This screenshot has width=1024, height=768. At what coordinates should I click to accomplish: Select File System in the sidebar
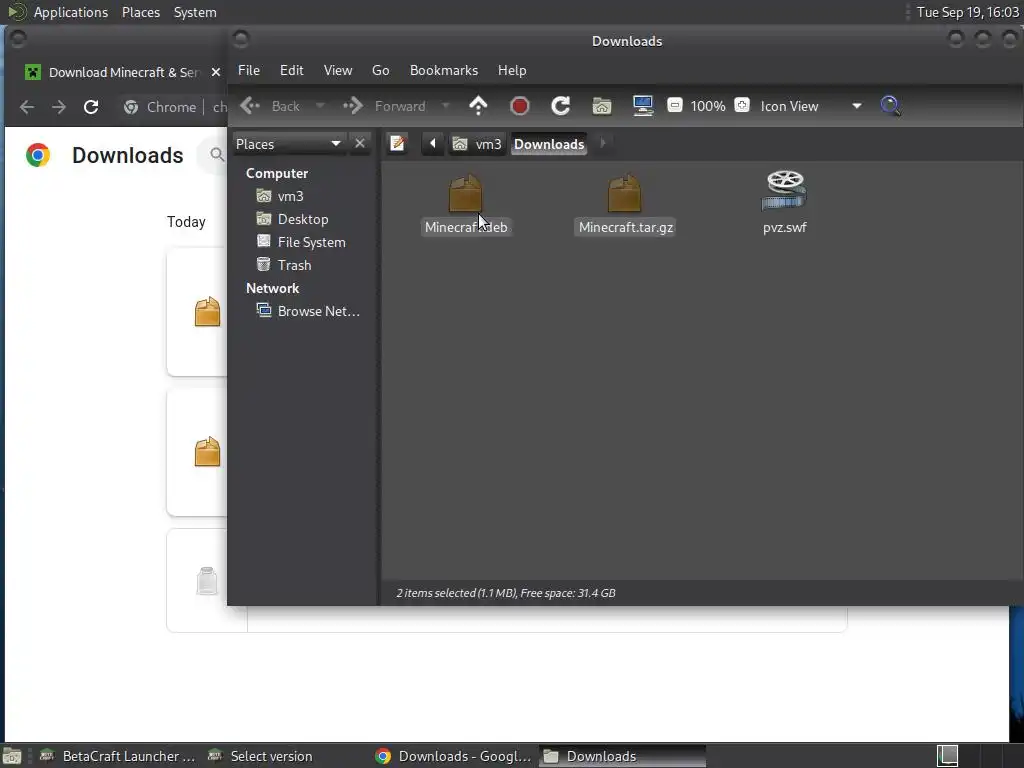pyautogui.click(x=311, y=242)
